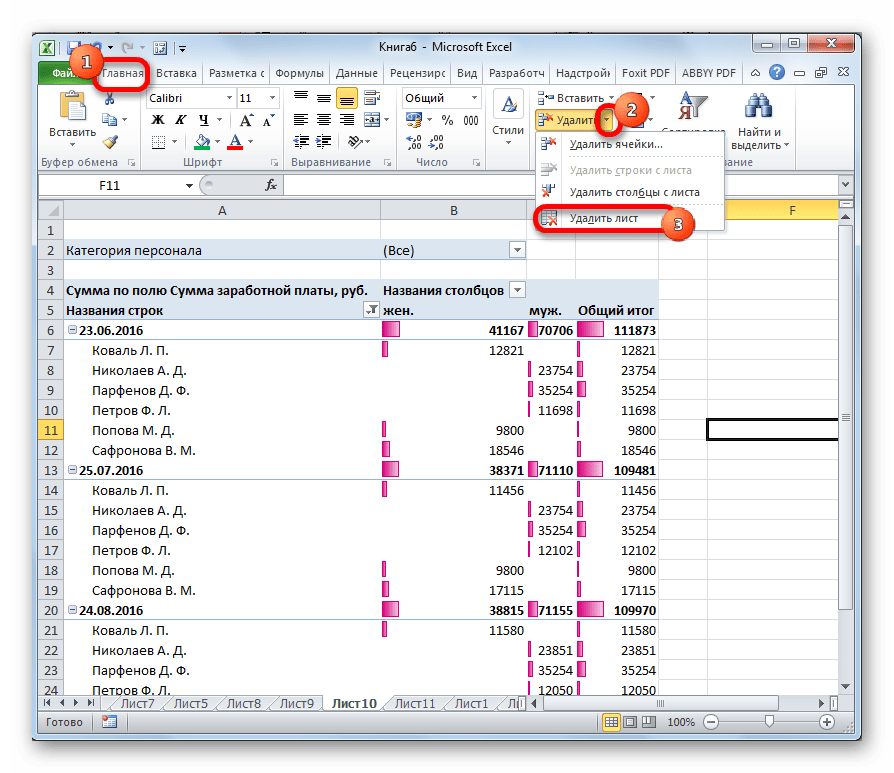This screenshot has height=773, width=894.
Task: Apply percent style format
Action: pyautogui.click(x=448, y=120)
